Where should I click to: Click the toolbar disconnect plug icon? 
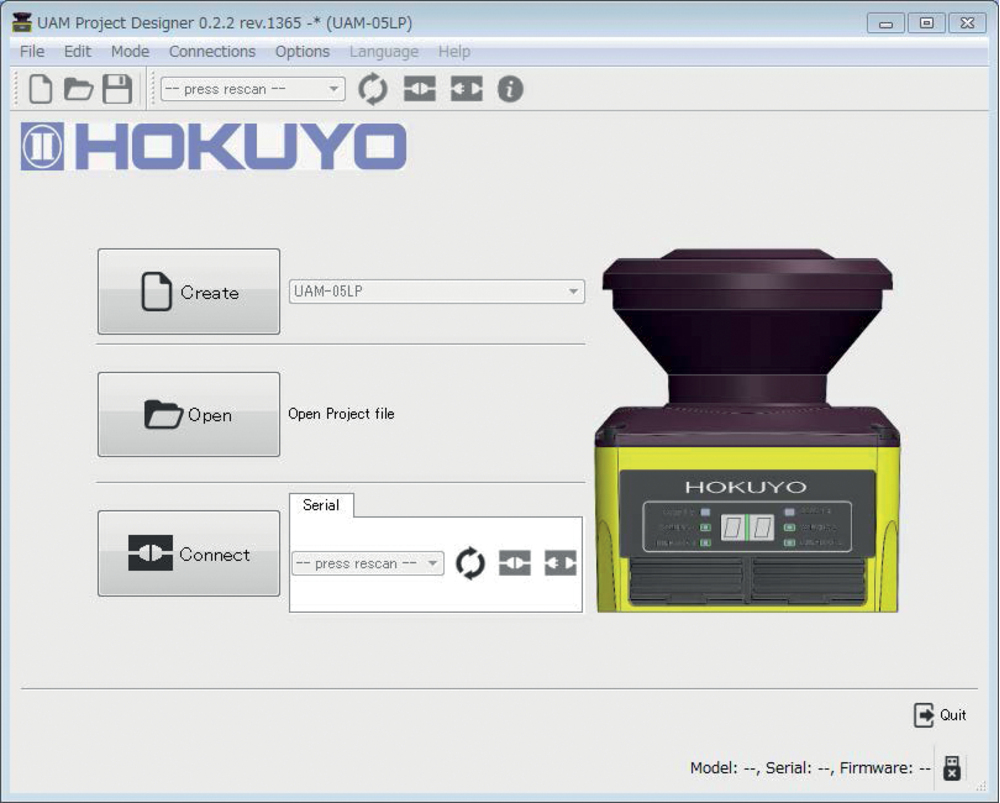pos(466,89)
